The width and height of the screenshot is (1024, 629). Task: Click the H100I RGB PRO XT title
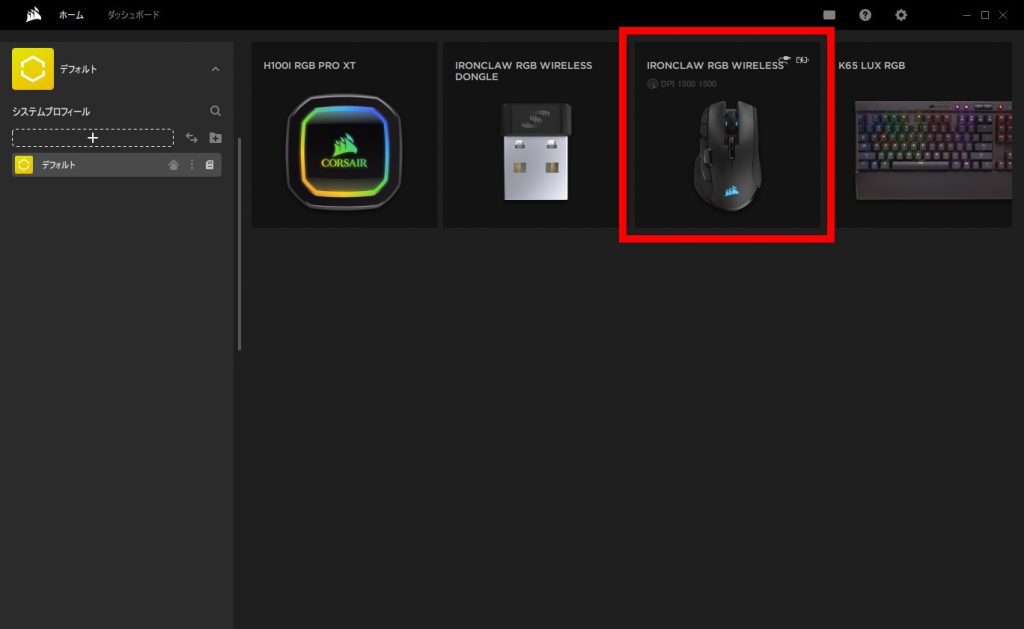point(310,65)
